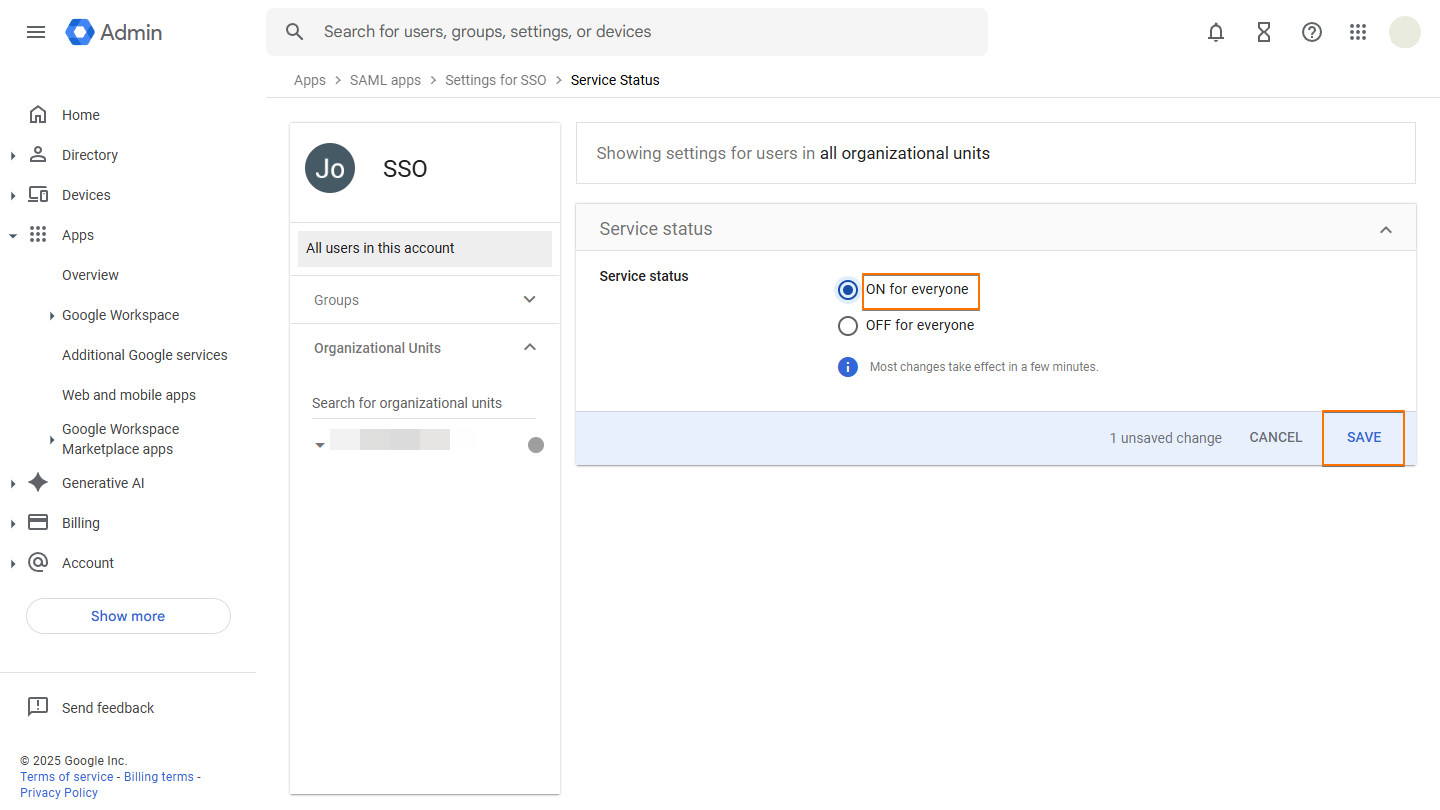Collapse the Service status panel
1440x810 pixels.
[x=1386, y=228]
